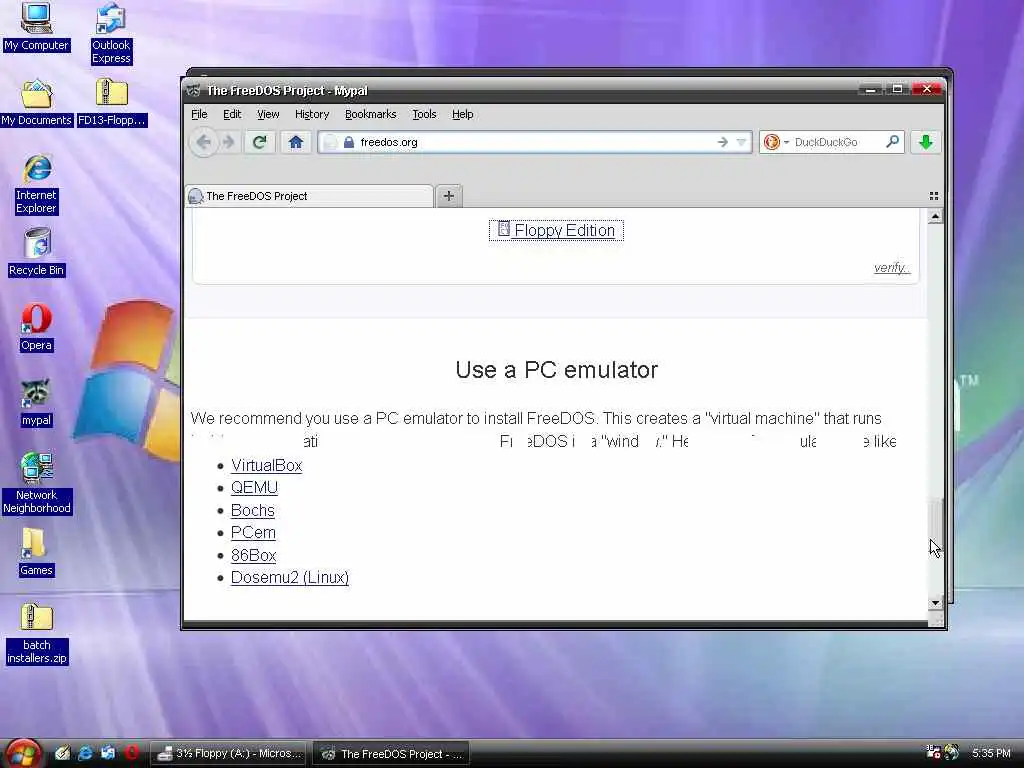Image resolution: width=1024 pixels, height=768 pixels.
Task: Reload the freedos.org page
Action: click(x=259, y=142)
